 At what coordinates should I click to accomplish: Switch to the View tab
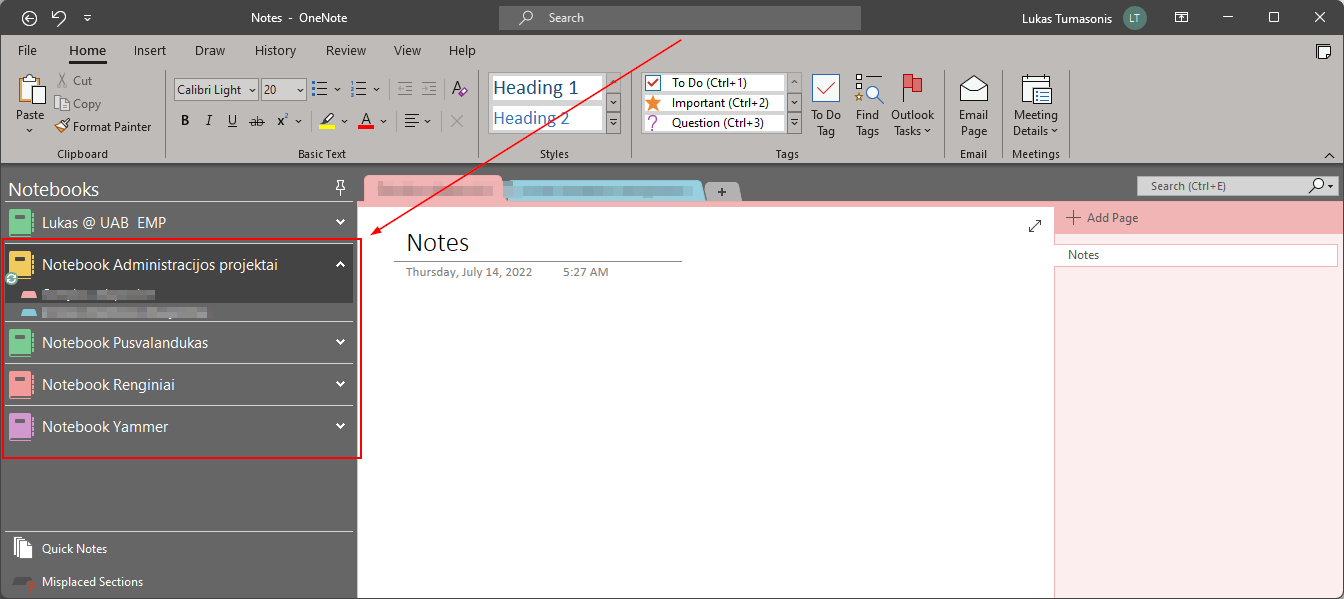coord(407,50)
